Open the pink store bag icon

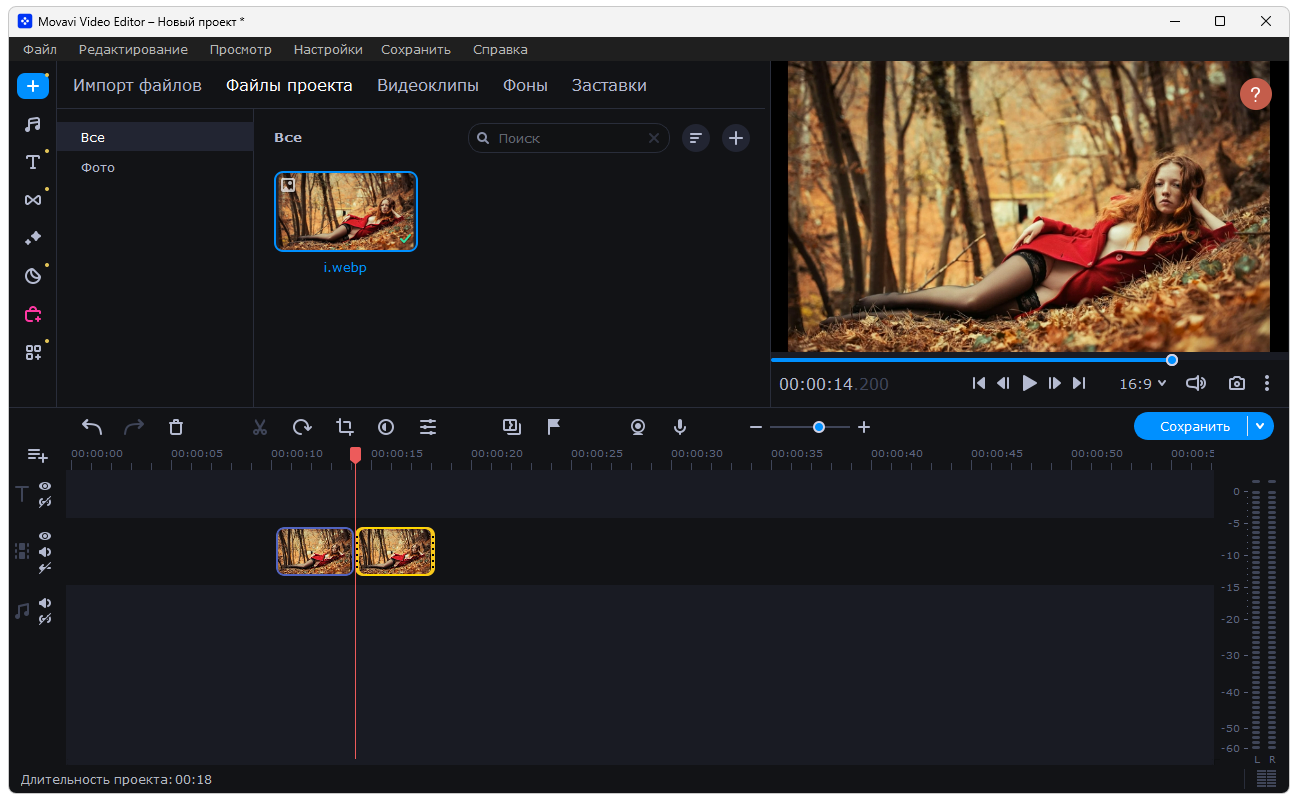pos(33,314)
